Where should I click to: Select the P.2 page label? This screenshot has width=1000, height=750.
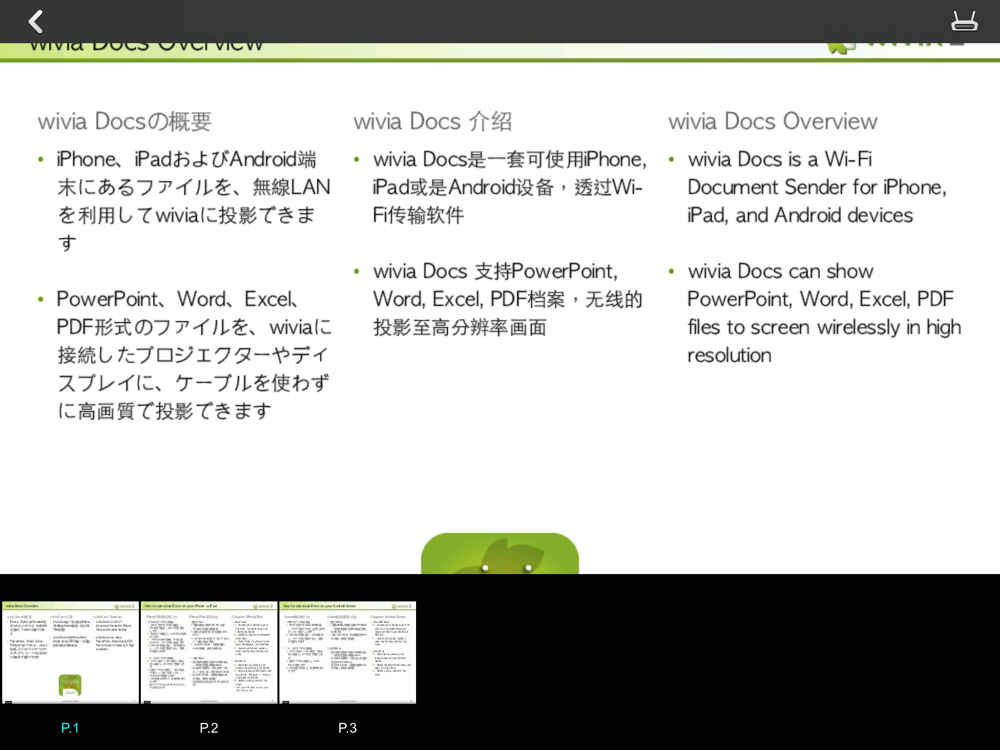209,728
